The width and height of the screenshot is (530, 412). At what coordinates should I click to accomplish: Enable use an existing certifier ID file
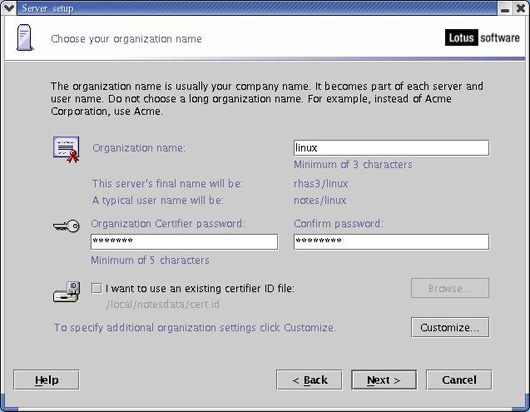click(96, 288)
